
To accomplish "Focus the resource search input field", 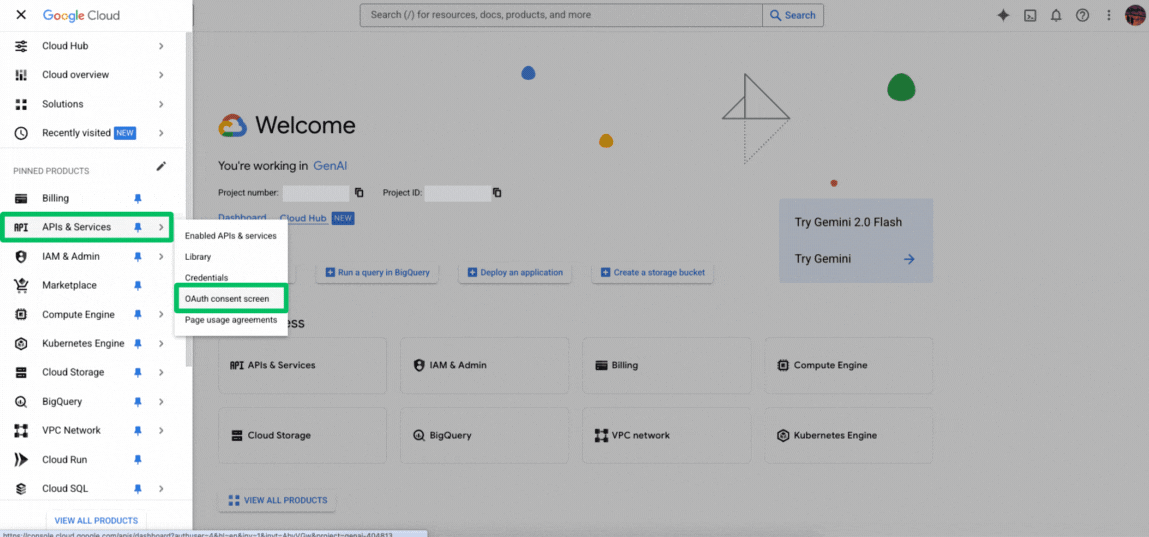I will (x=560, y=15).
